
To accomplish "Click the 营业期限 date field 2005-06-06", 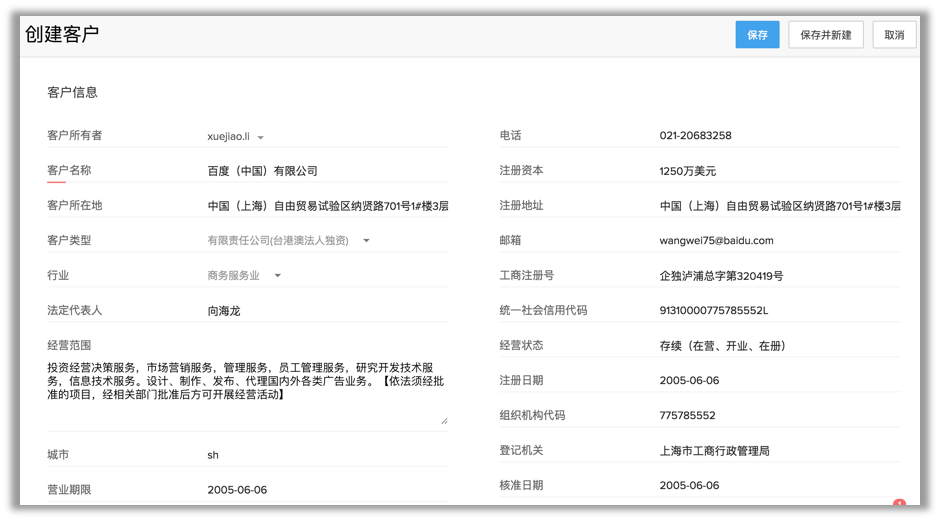I will point(327,490).
